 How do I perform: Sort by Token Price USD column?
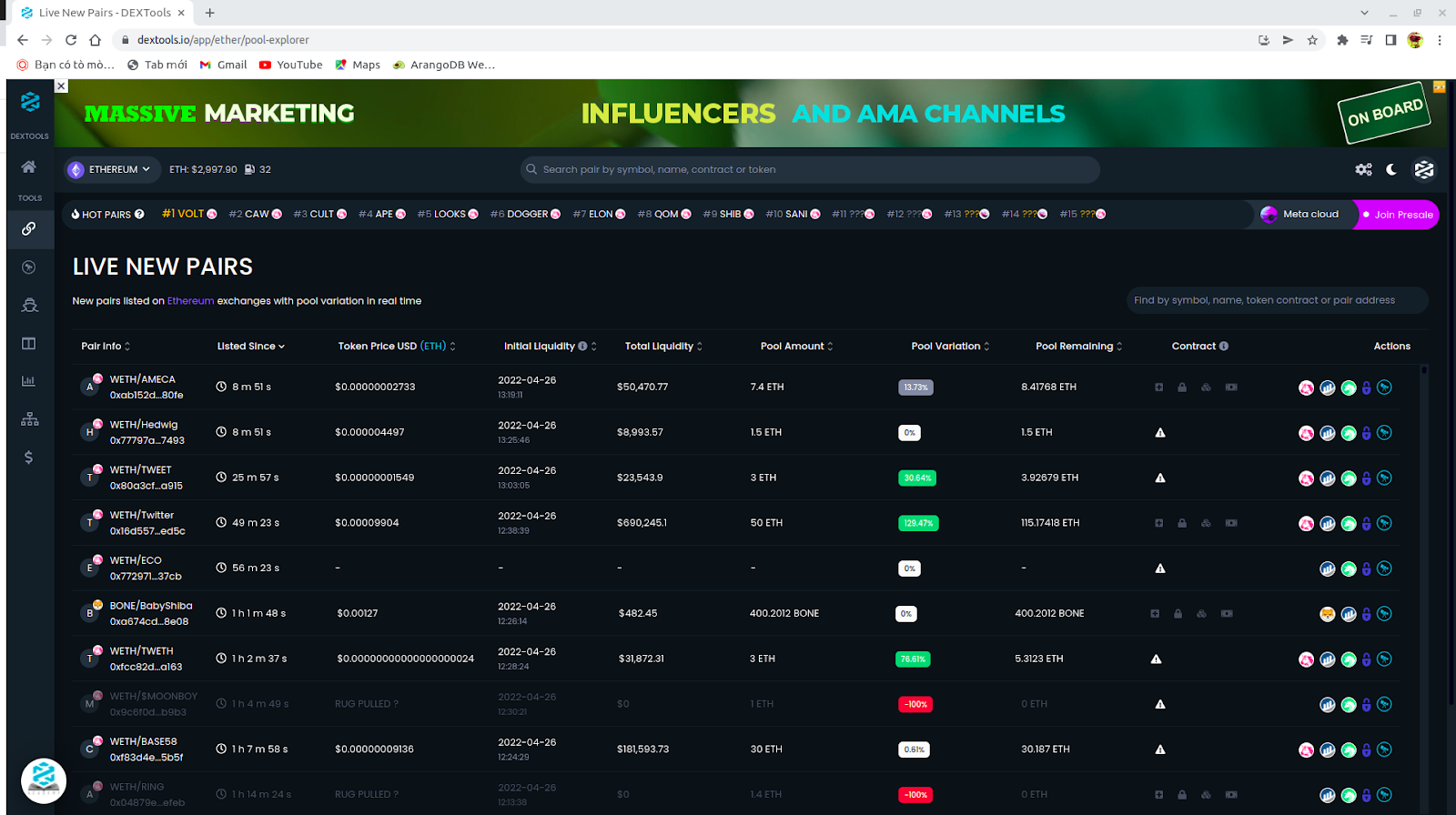pos(397,346)
